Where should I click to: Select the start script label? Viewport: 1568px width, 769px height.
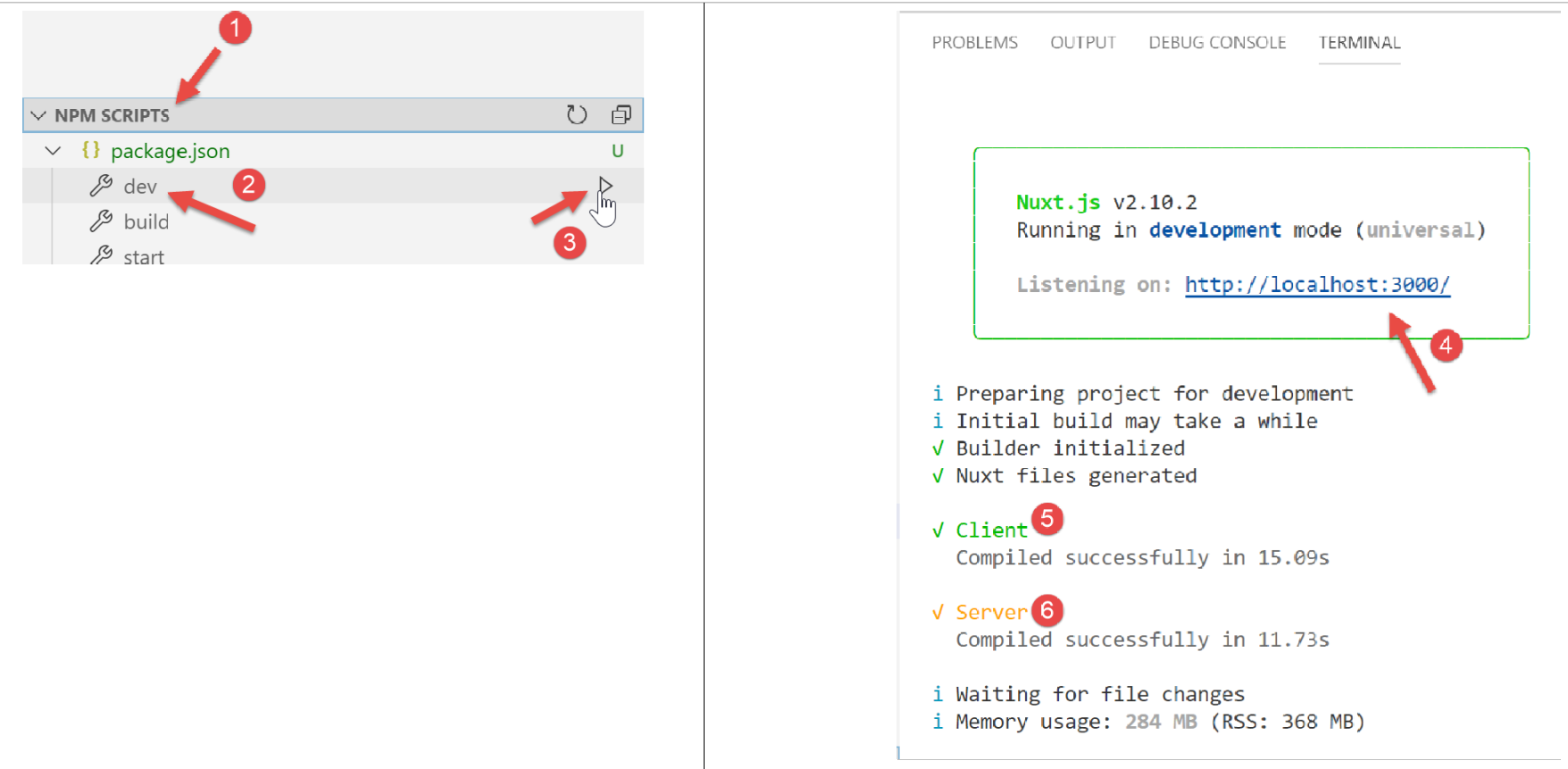[x=144, y=257]
